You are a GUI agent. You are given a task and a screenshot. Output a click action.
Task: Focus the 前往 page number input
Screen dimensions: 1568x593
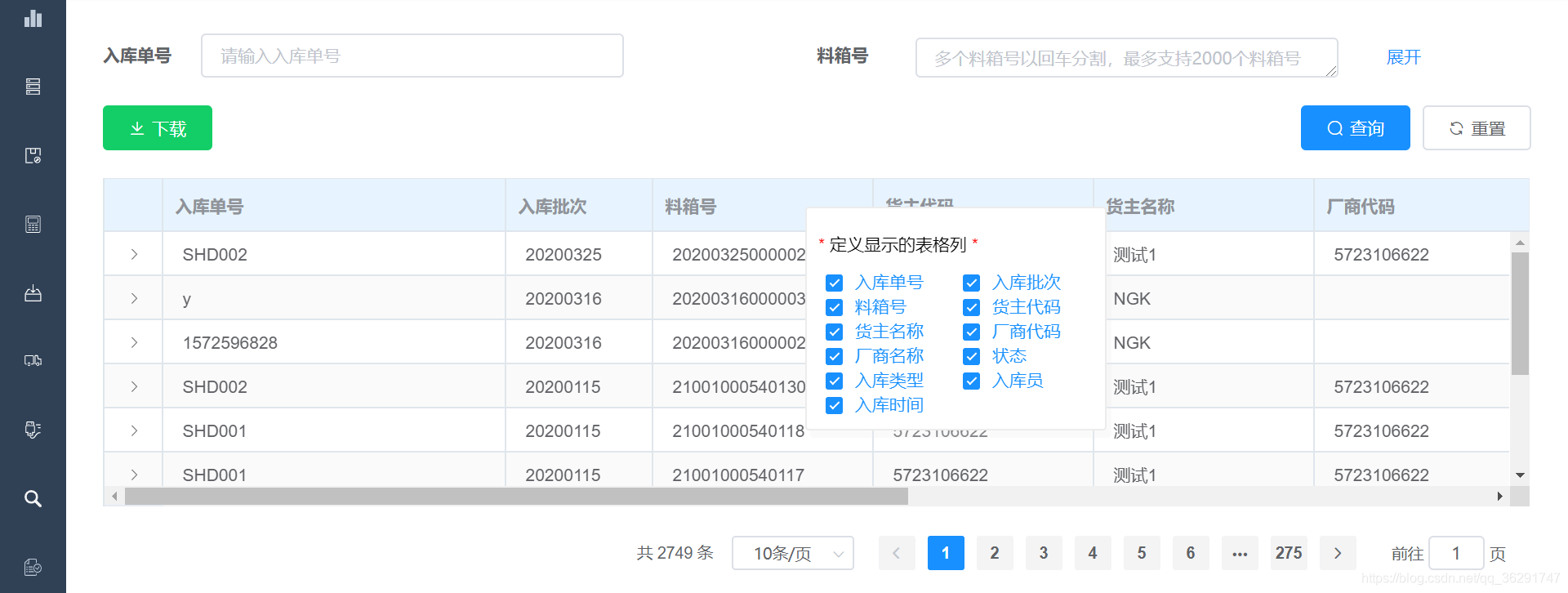click(1456, 553)
